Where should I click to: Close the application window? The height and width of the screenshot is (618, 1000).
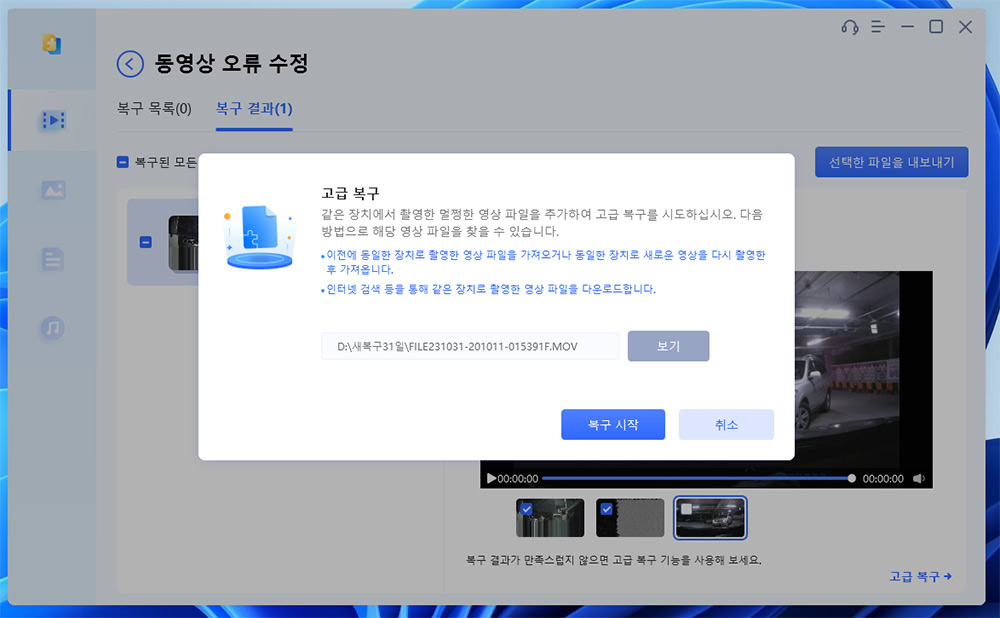[966, 27]
